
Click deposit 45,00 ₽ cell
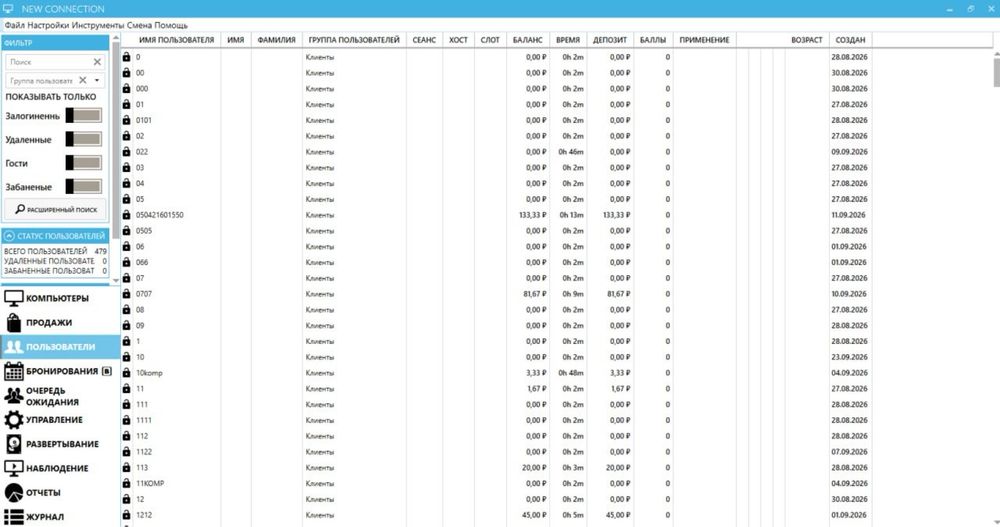pos(618,515)
